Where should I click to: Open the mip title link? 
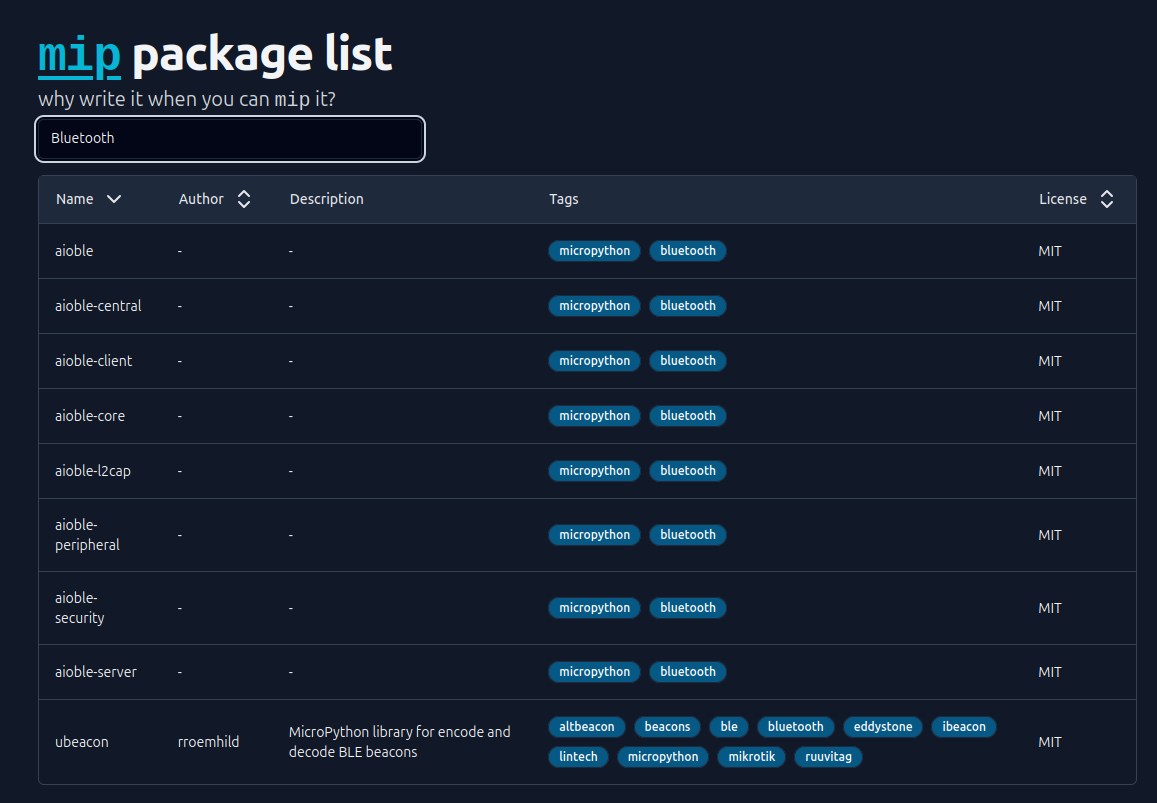tap(79, 55)
